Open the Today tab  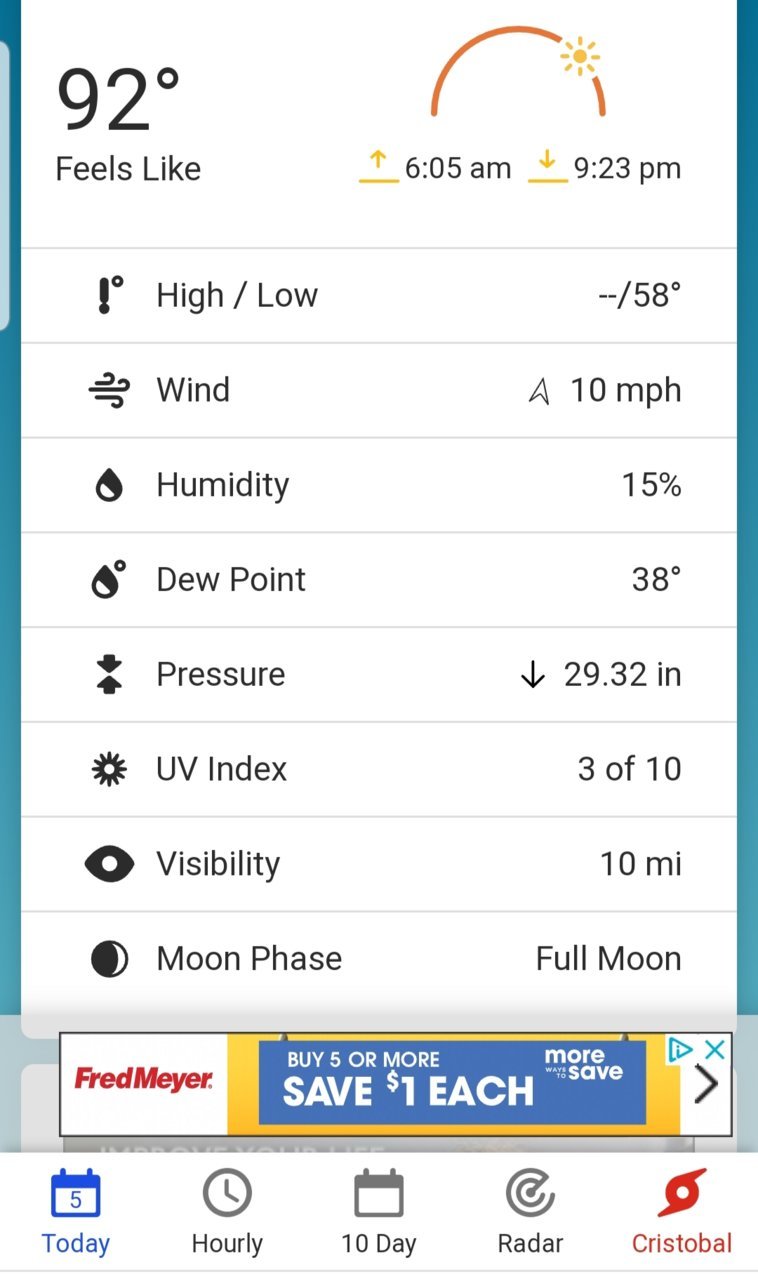pos(75,1212)
